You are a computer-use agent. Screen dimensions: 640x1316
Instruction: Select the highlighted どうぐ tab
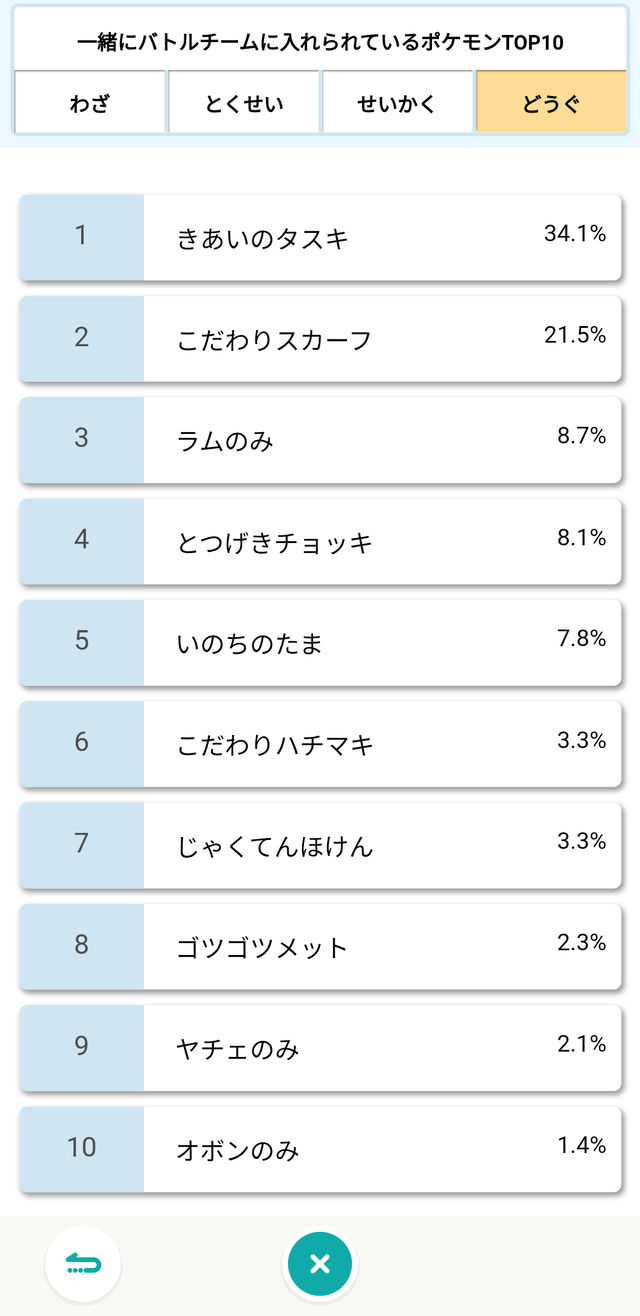click(551, 103)
